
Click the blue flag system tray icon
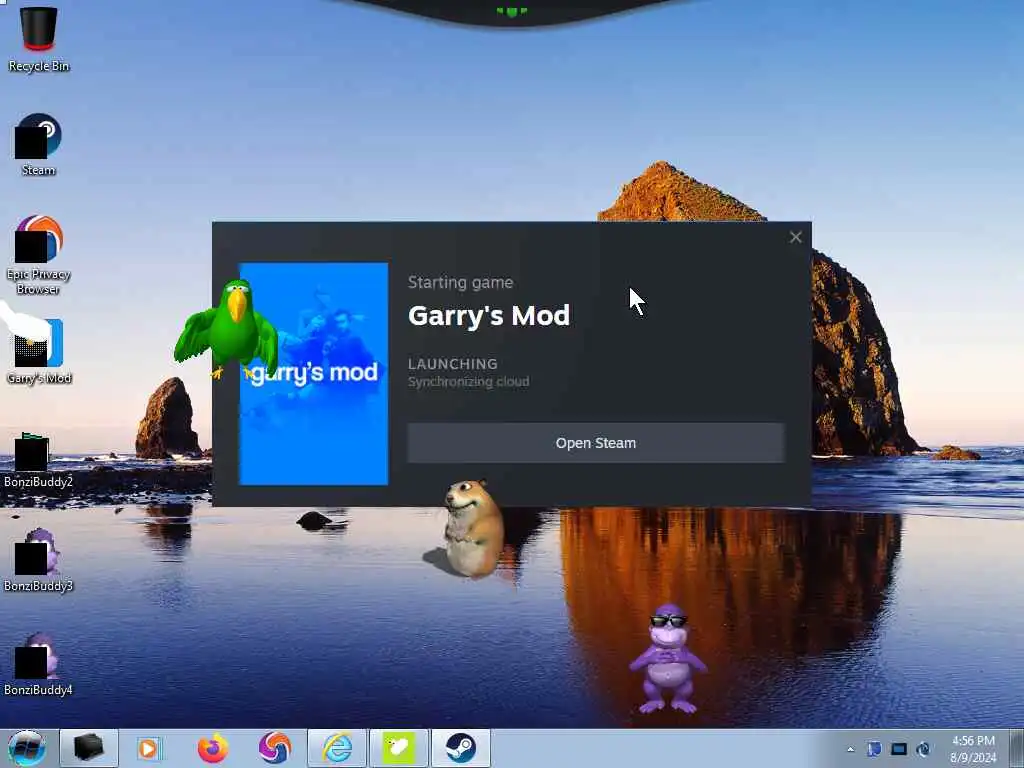point(874,749)
